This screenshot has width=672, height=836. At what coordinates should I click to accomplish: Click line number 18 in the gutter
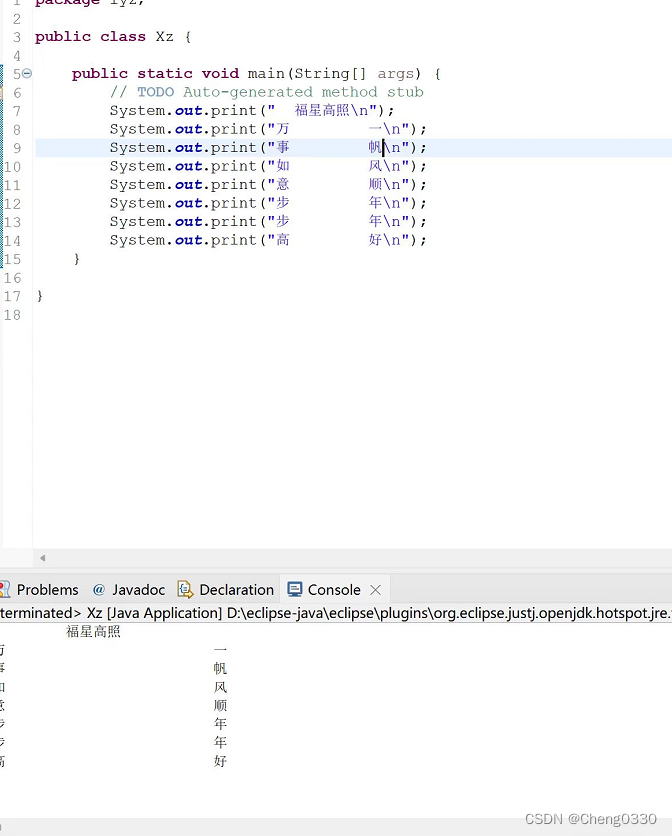12,315
